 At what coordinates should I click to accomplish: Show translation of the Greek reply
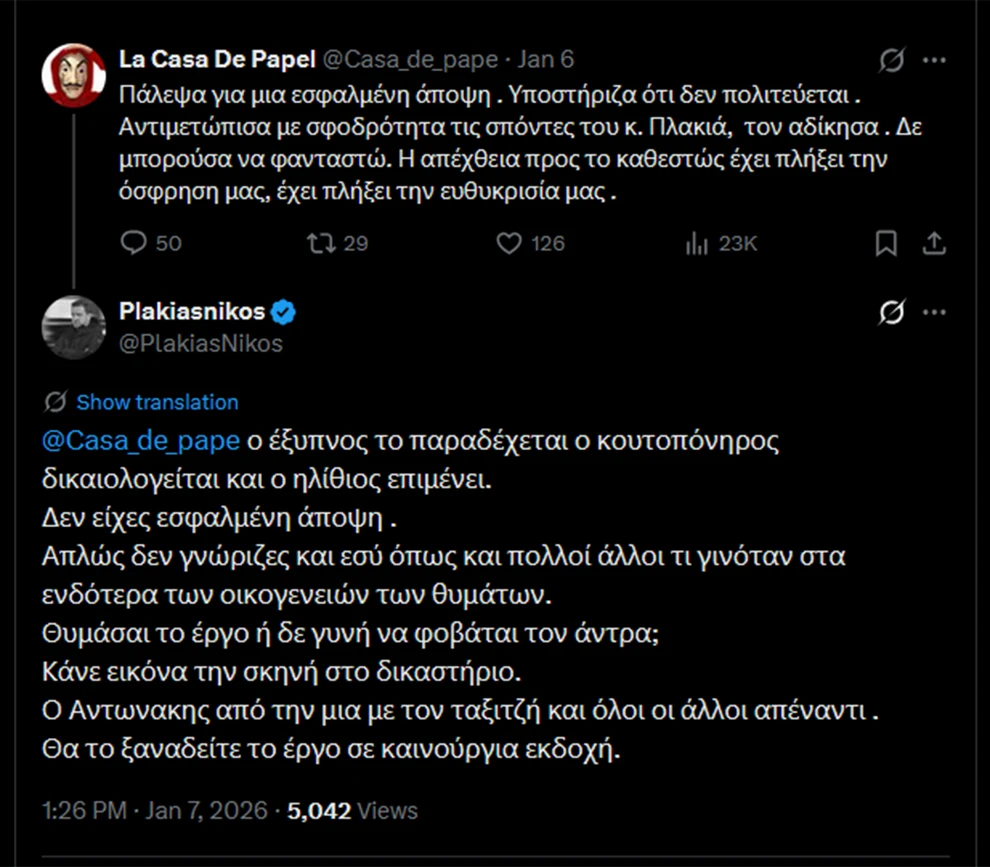tap(157, 402)
